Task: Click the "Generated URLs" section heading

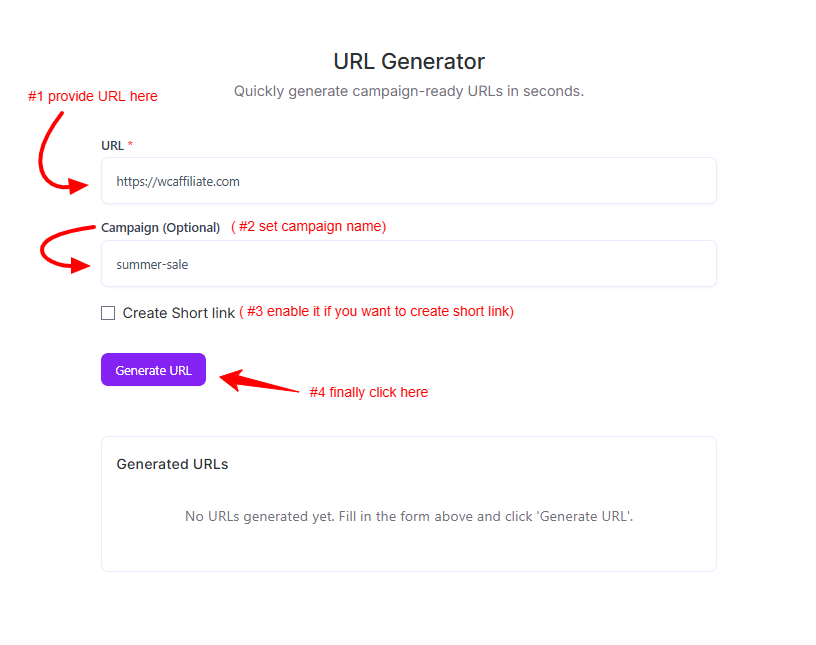Action: pos(172,464)
